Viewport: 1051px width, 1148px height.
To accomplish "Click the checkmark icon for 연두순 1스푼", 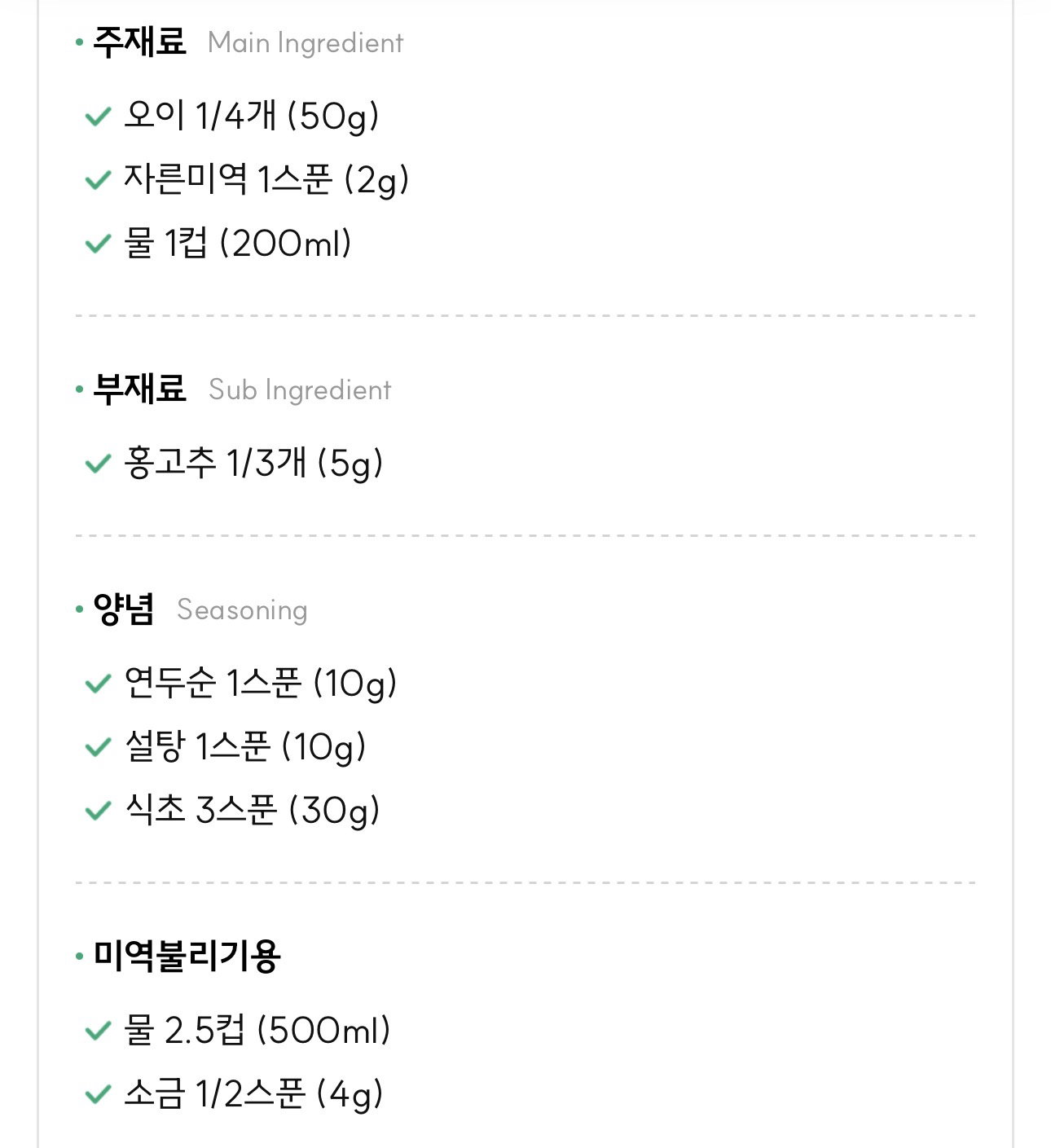I will point(98,684).
